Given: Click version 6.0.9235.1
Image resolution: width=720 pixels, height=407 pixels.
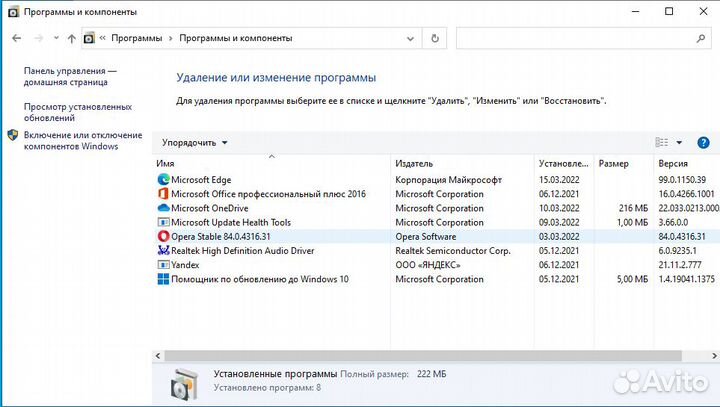Looking at the screenshot, I should pyautogui.click(x=677, y=251).
